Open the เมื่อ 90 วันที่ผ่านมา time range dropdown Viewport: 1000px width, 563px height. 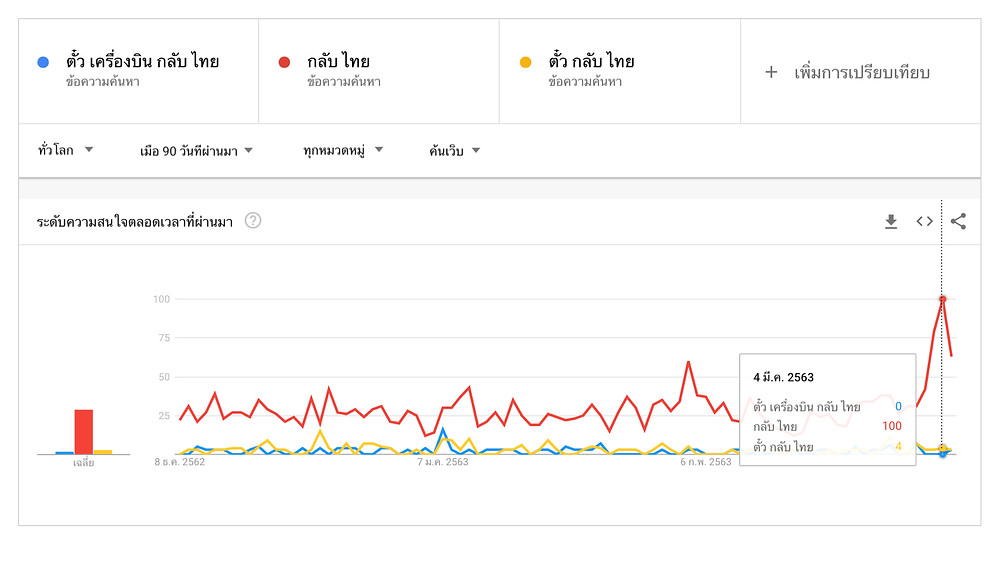[196, 151]
